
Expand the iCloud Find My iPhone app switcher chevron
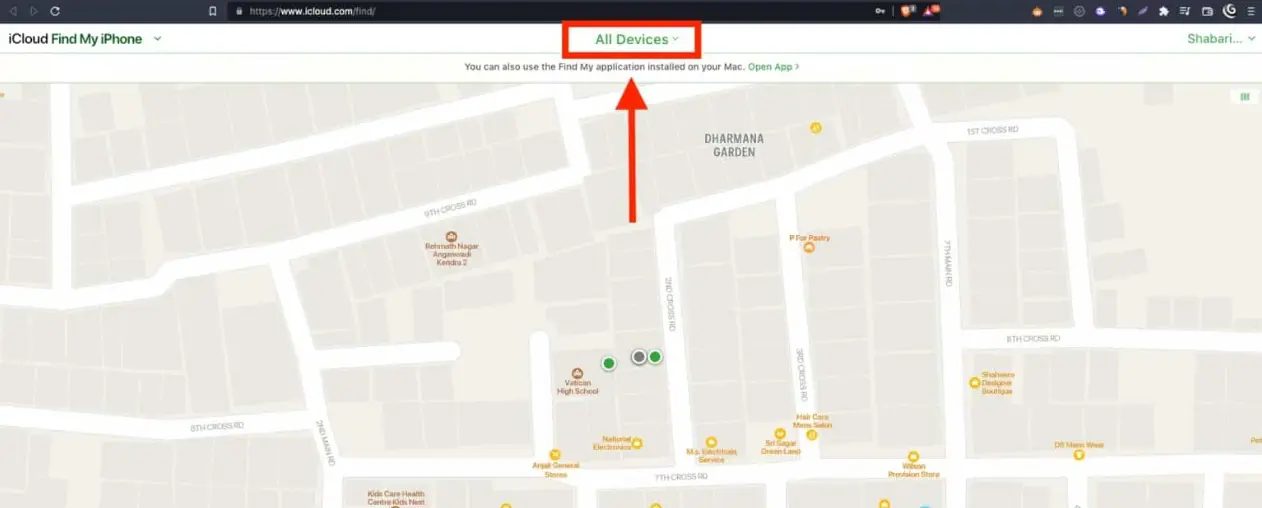click(x=158, y=39)
